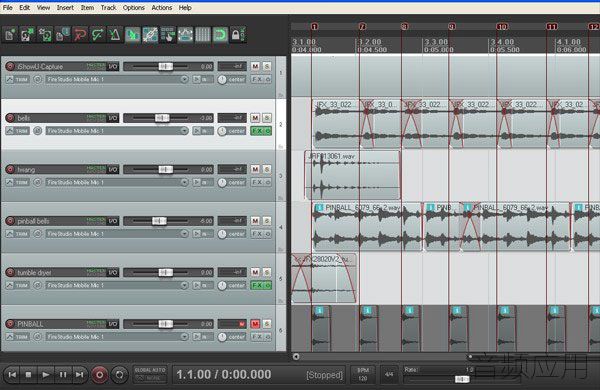Click timeline marker 10

click(502, 26)
